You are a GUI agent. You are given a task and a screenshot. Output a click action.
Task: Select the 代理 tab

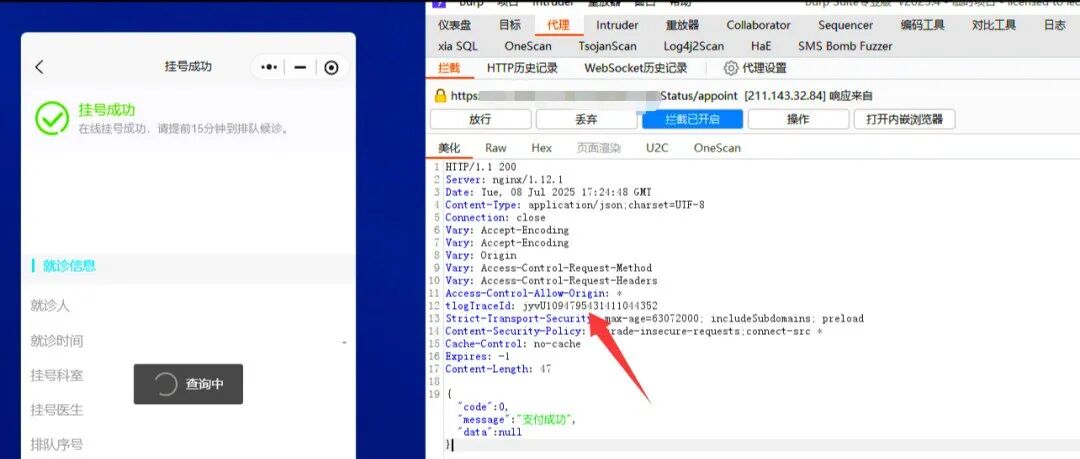point(559,26)
